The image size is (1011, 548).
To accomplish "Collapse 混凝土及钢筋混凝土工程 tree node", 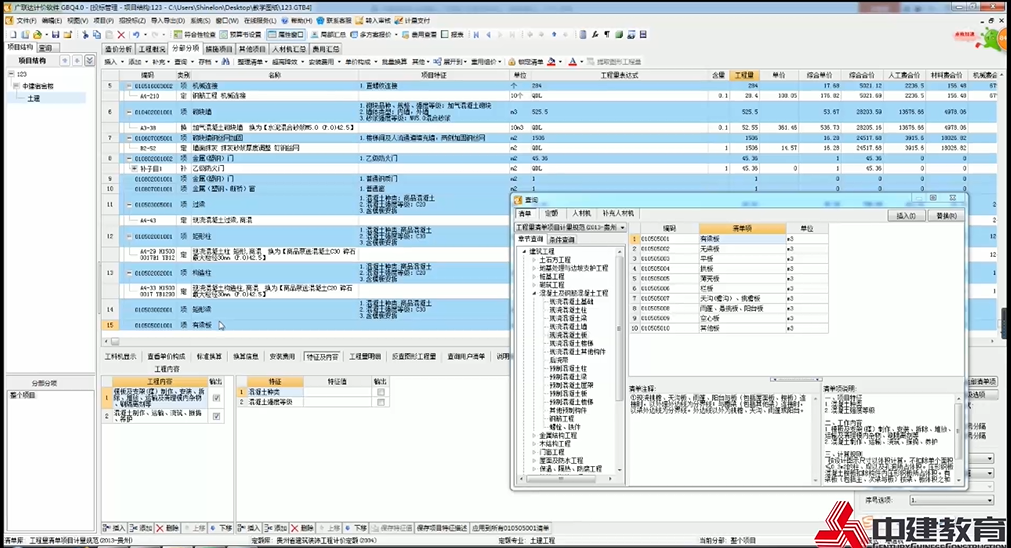I will (x=534, y=293).
